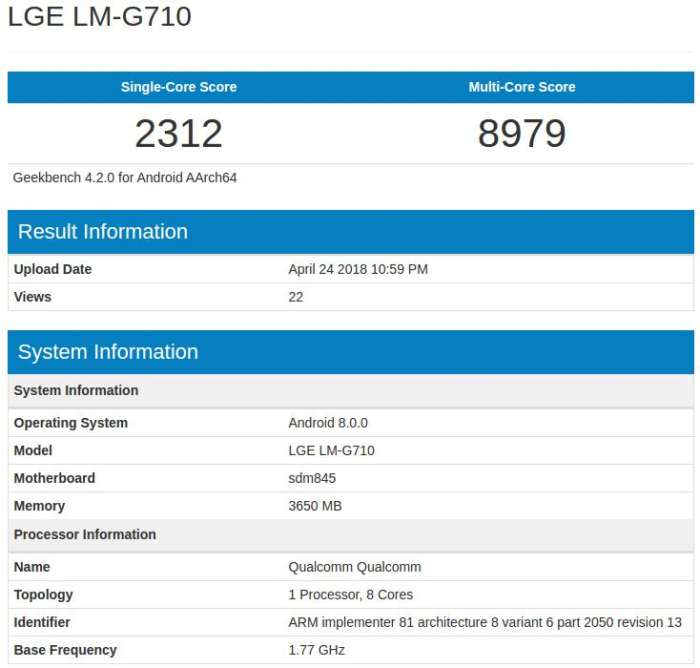Click the Single-Core Score header
The image size is (700, 668).
point(179,87)
